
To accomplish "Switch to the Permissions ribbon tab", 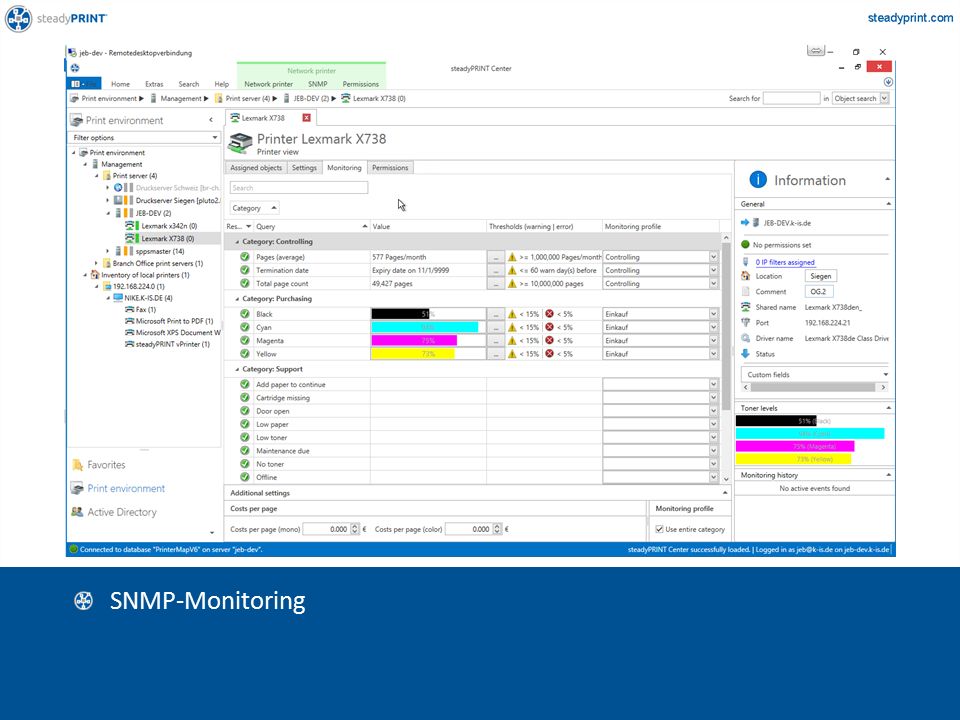I will tap(360, 84).
